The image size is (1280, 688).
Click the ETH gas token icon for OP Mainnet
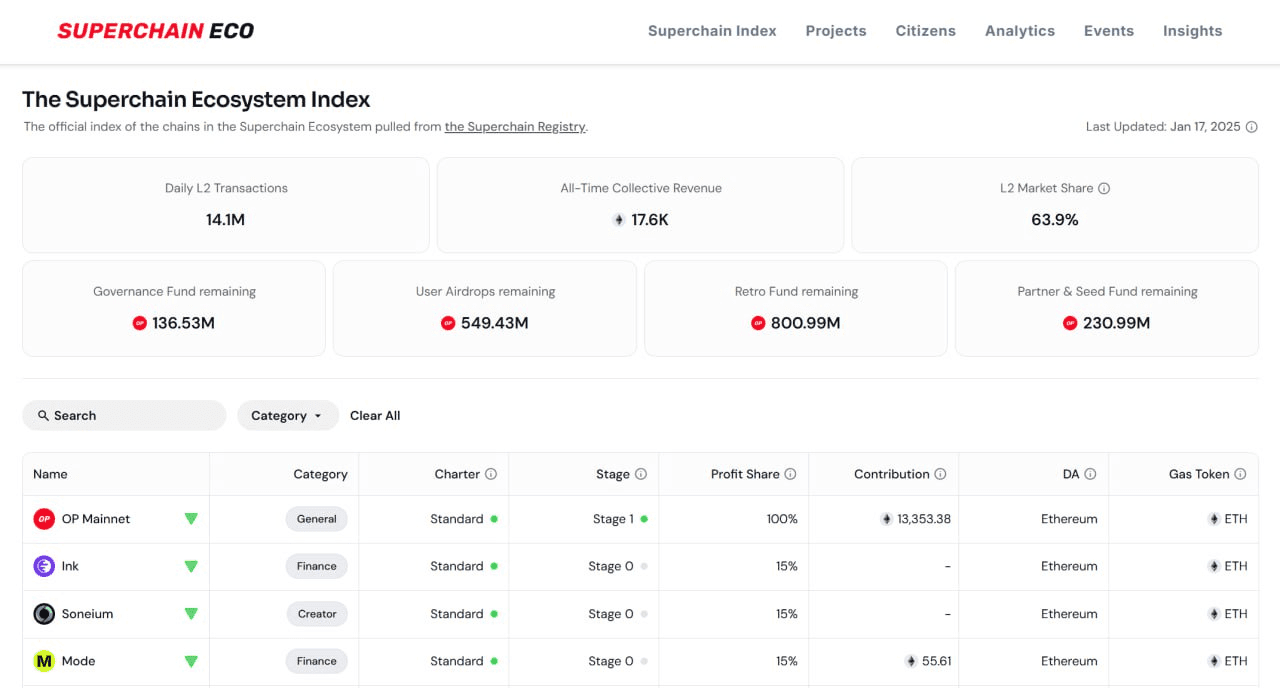pos(1214,519)
